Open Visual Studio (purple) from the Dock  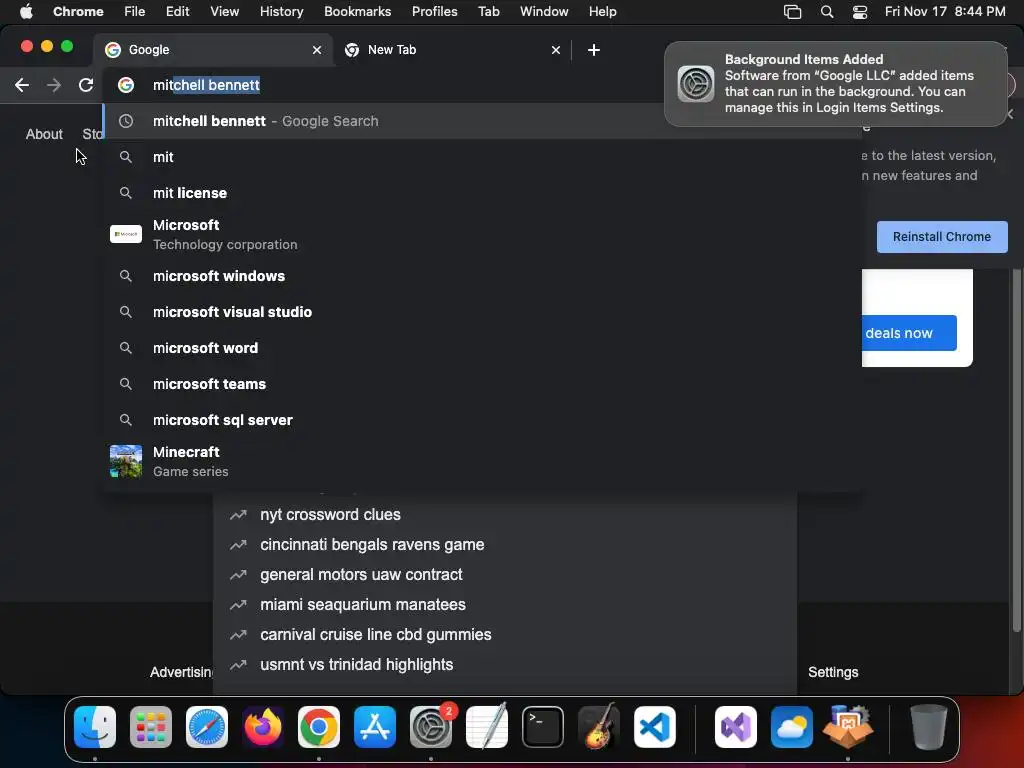click(x=736, y=727)
